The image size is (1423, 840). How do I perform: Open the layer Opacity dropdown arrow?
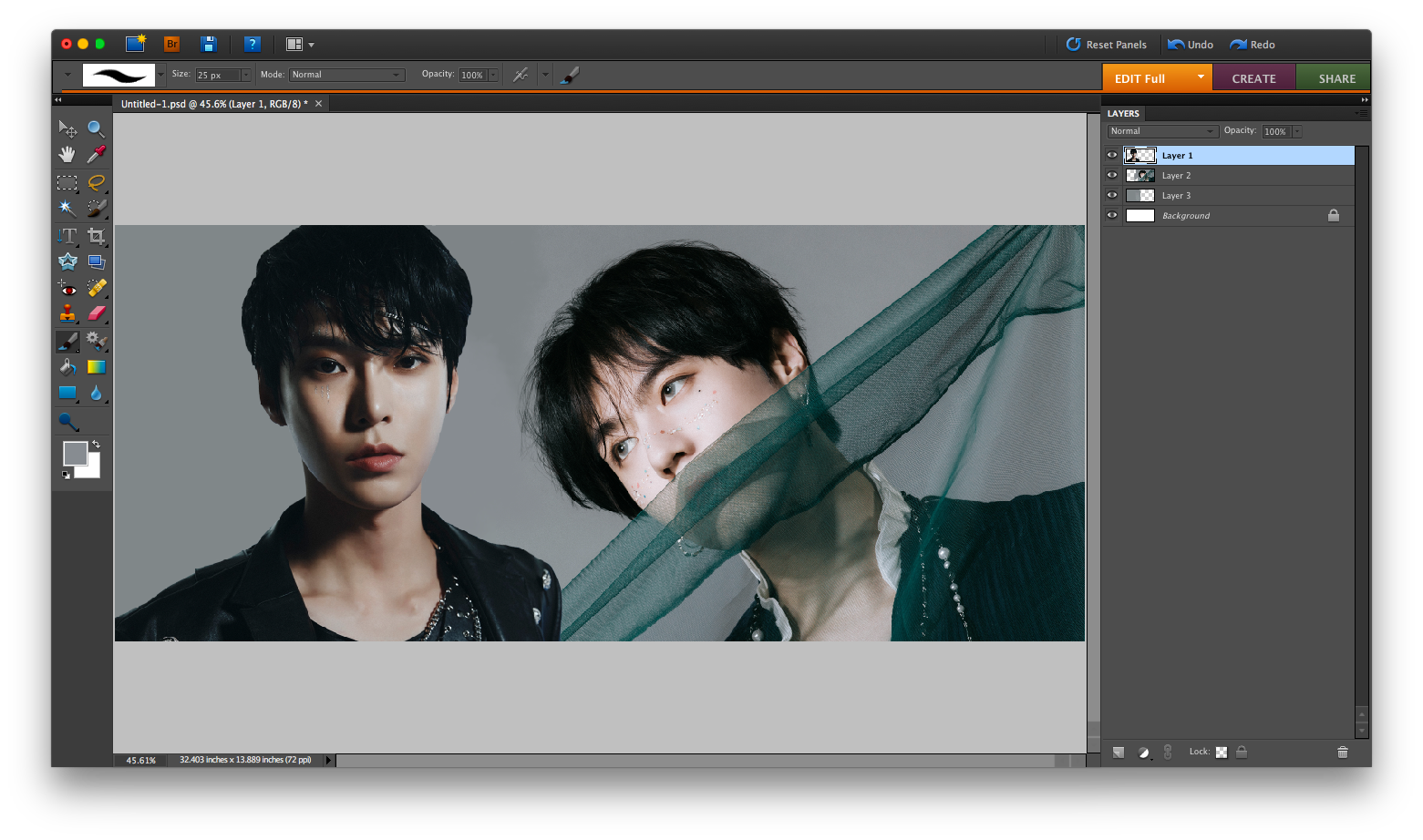pyautogui.click(x=1297, y=131)
